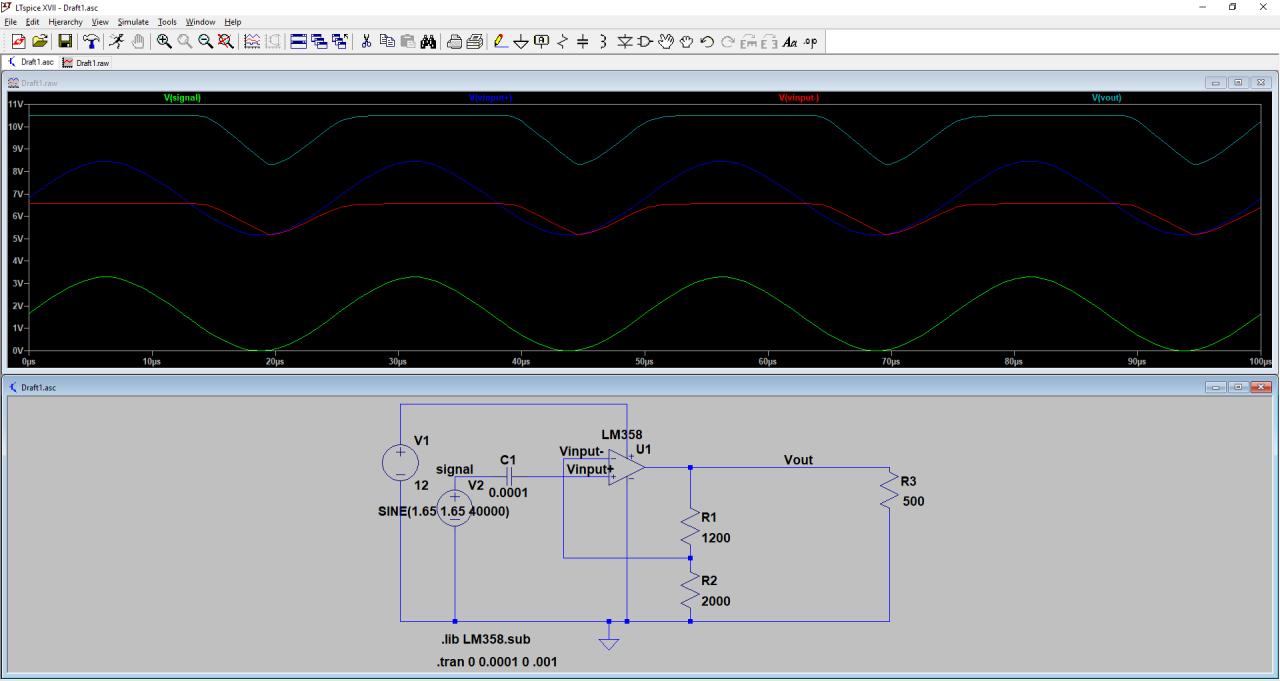Viewport: 1280px width, 681px height.
Task: Choose the scissors Cut tool
Action: tap(366, 41)
